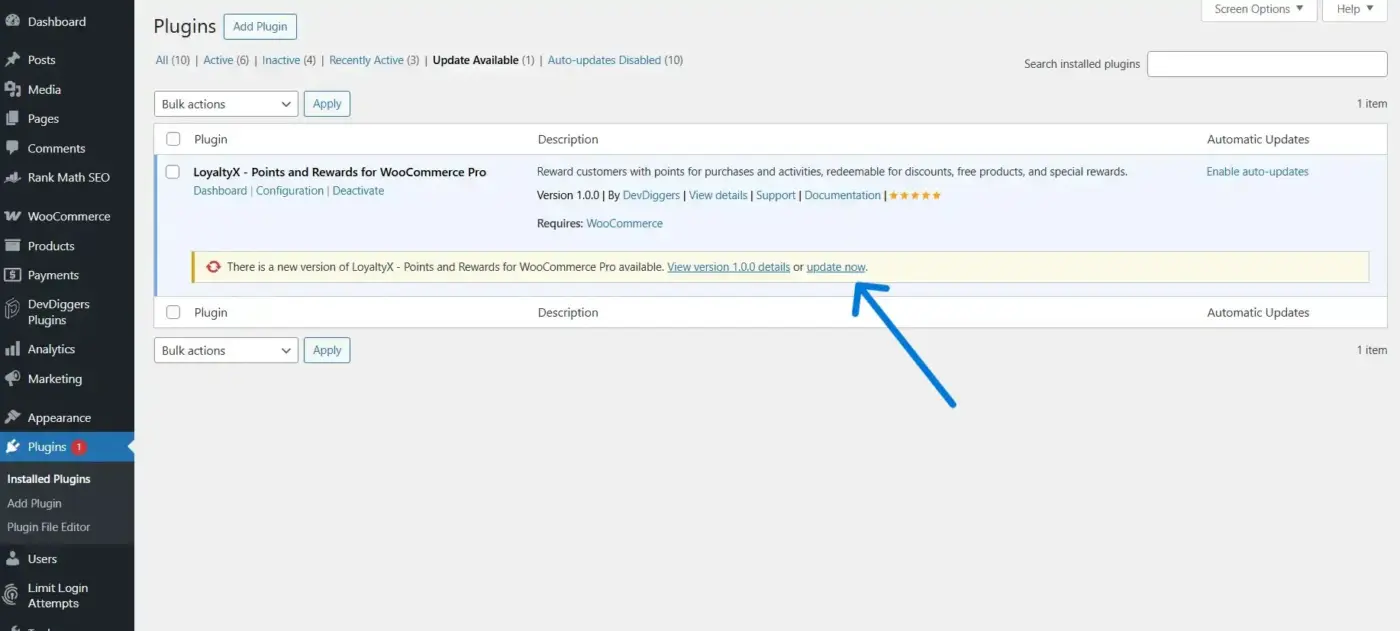Click the Limit Login Attempts fingerprint icon
Viewport: 1400px width, 631px height.
point(12,595)
